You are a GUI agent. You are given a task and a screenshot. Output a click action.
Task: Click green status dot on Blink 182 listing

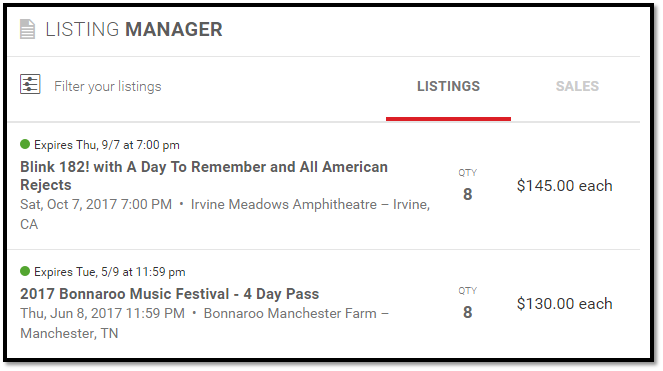[x=25, y=144]
